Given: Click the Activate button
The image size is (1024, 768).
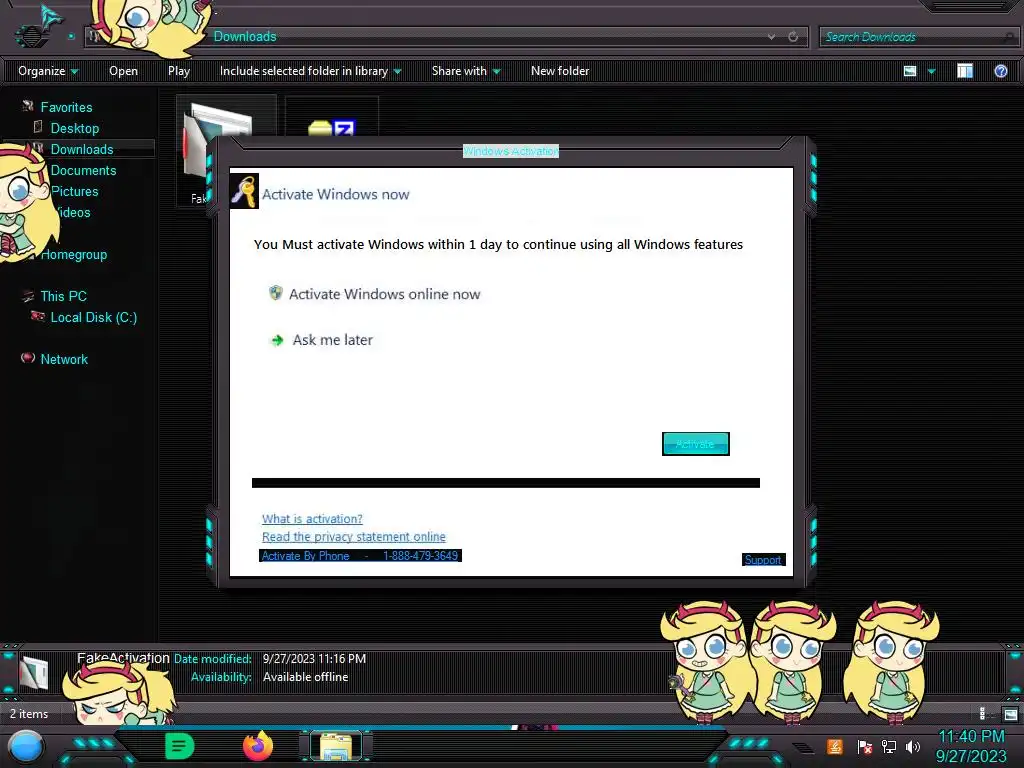Looking at the screenshot, I should click(x=696, y=444).
